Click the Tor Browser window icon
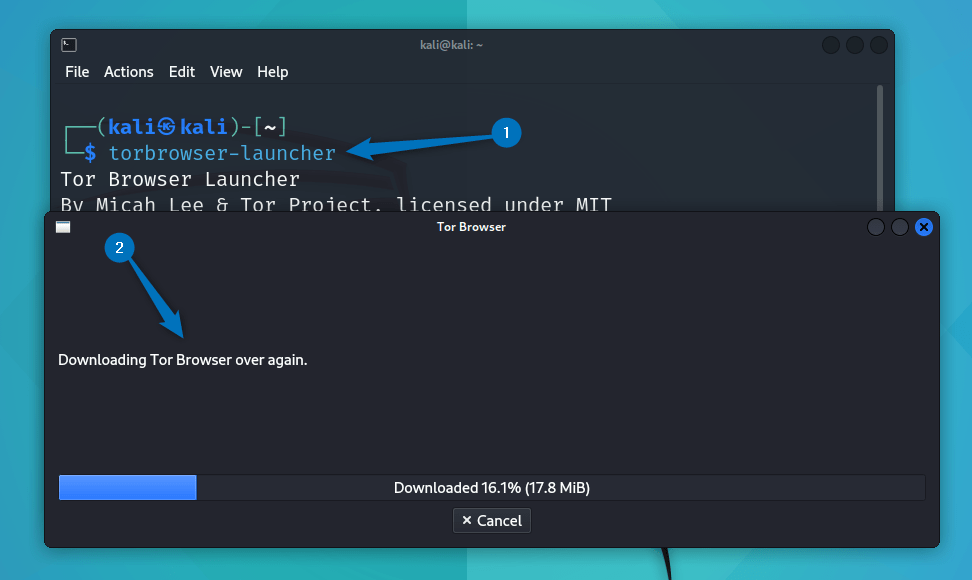Image resolution: width=972 pixels, height=580 pixels. coord(62,227)
